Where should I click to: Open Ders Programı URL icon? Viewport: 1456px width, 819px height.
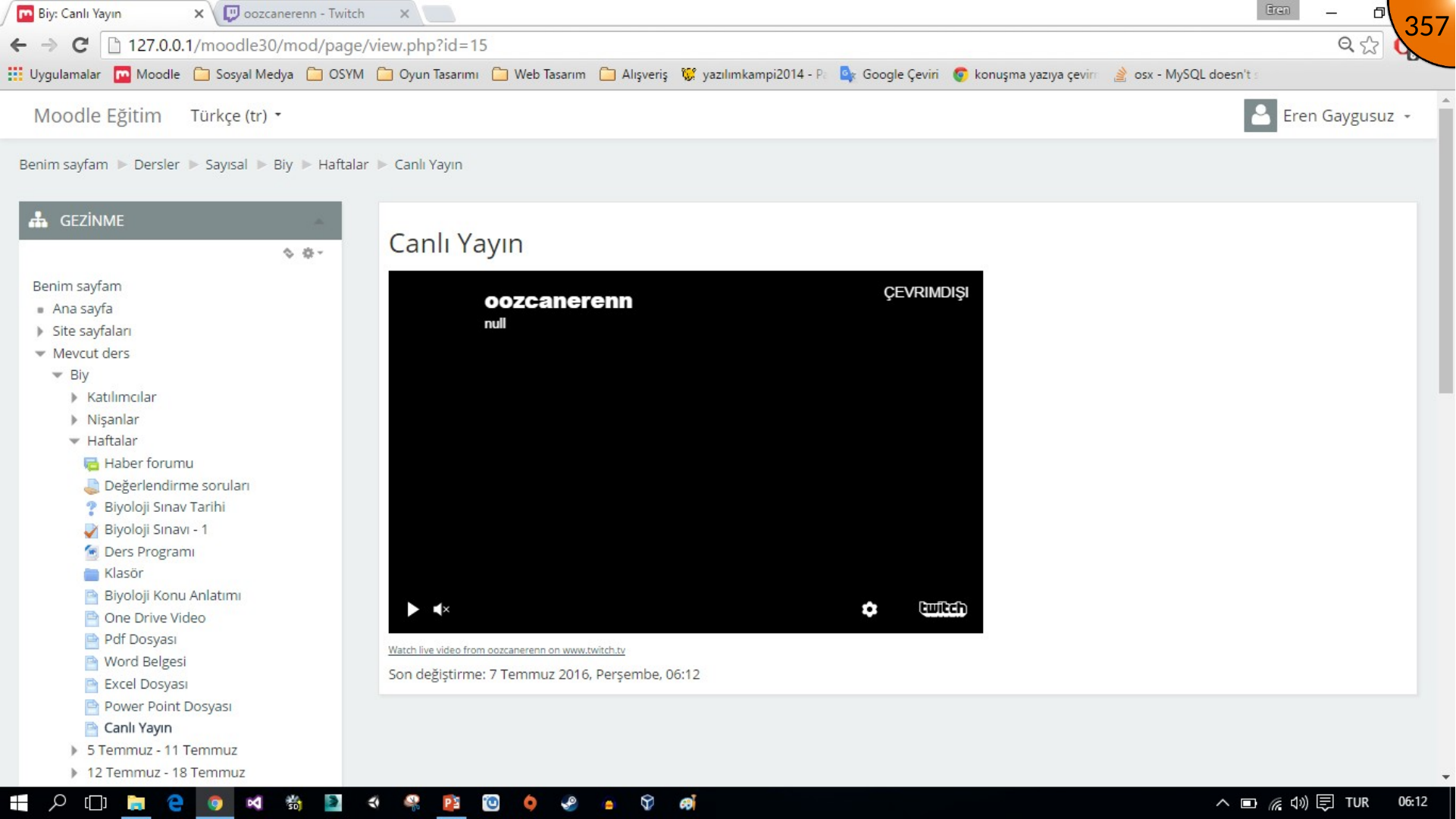click(x=92, y=551)
